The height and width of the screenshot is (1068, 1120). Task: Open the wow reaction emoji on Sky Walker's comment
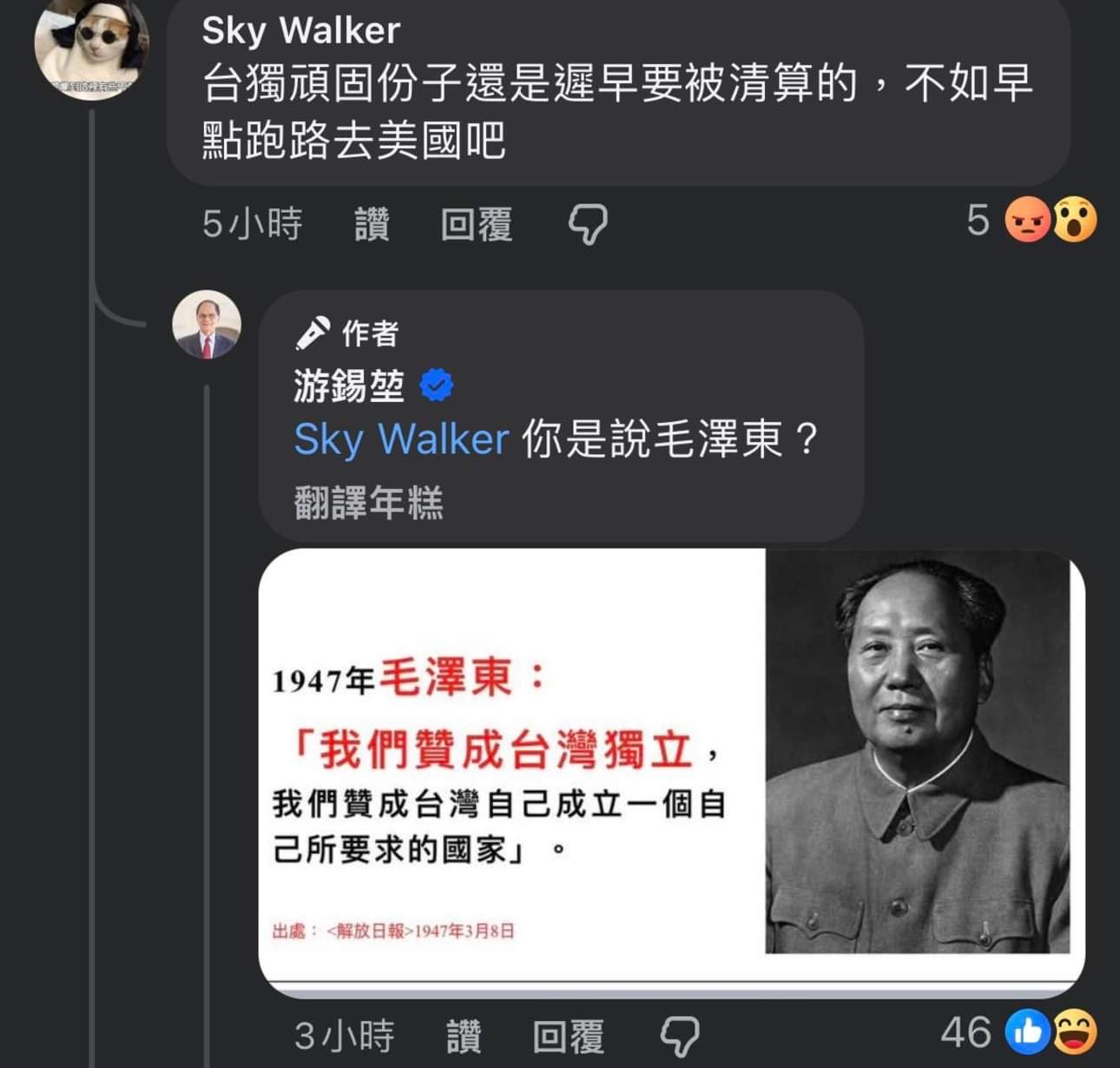[1075, 220]
